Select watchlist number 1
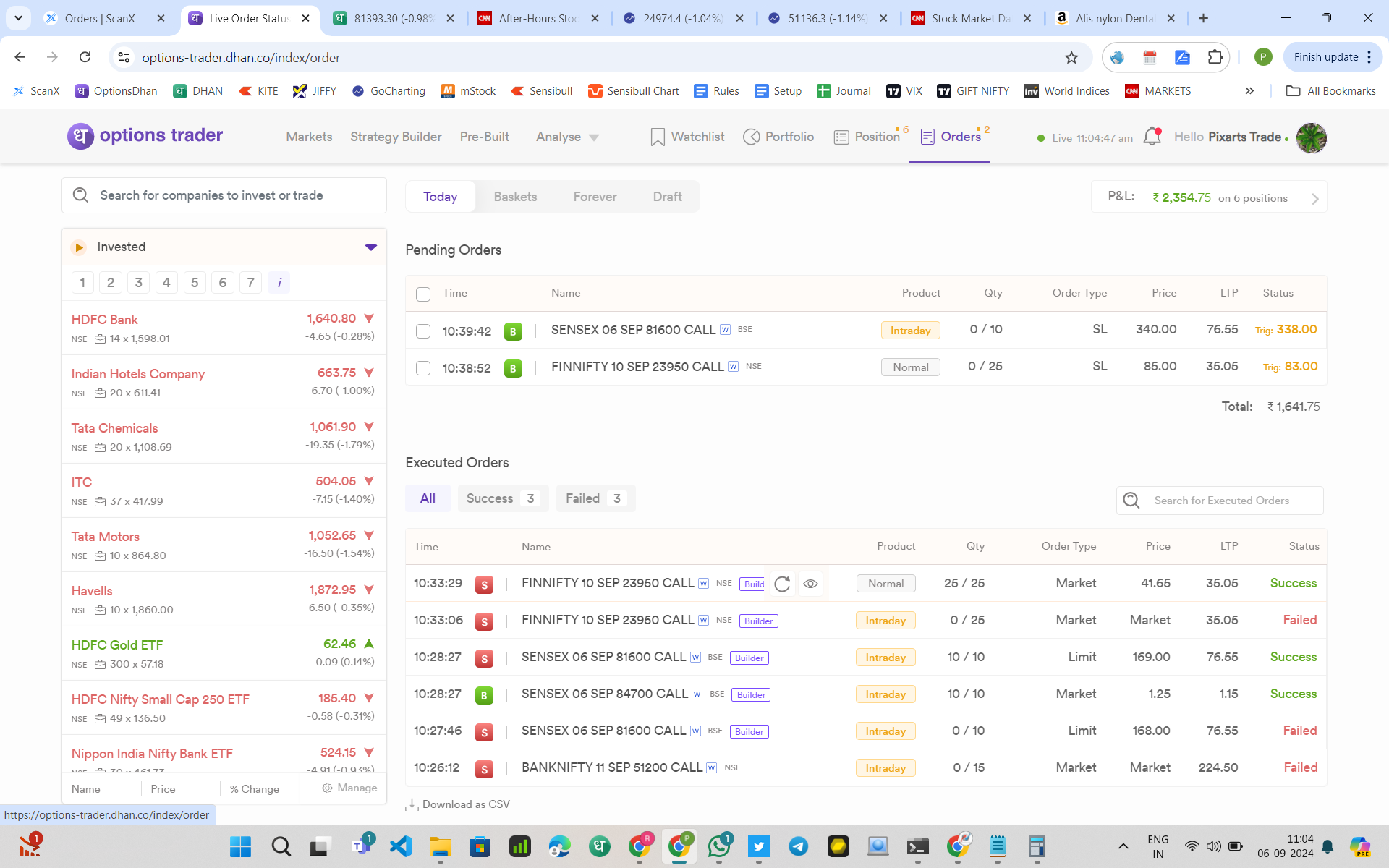This screenshot has height=868, width=1389. [x=82, y=282]
